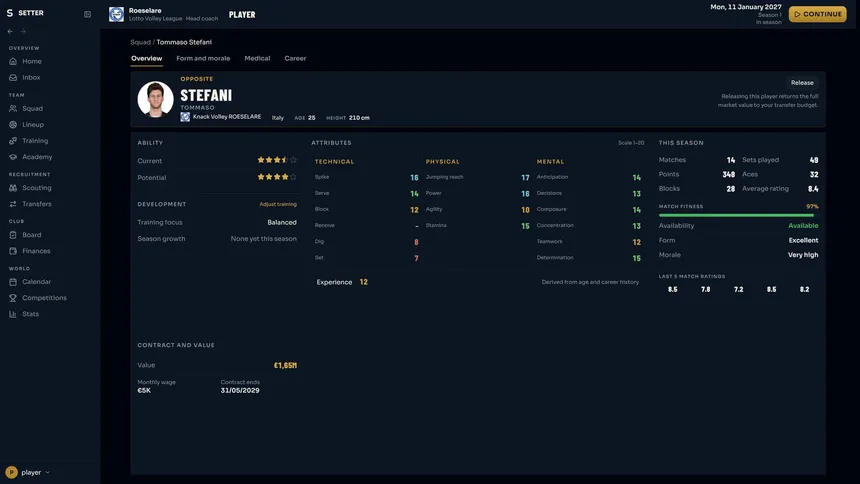Click the Lineup sidebar label

click(x=33, y=125)
